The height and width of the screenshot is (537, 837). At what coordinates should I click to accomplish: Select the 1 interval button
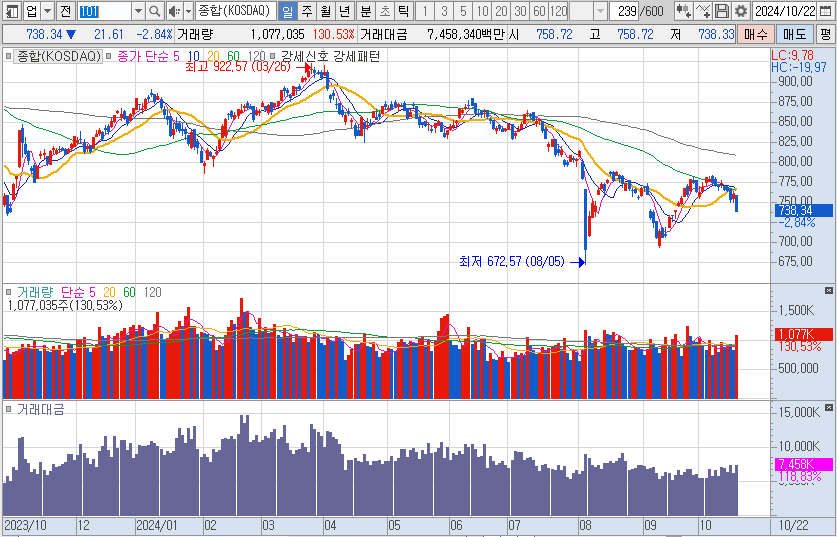[425, 11]
